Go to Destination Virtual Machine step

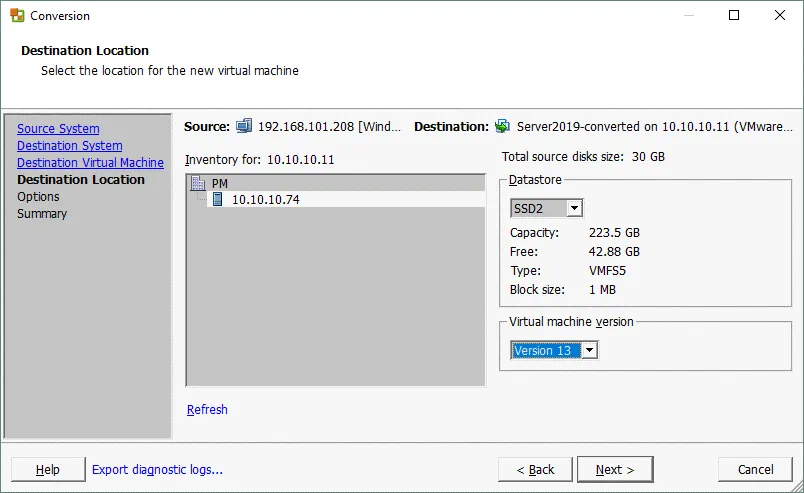coord(90,163)
